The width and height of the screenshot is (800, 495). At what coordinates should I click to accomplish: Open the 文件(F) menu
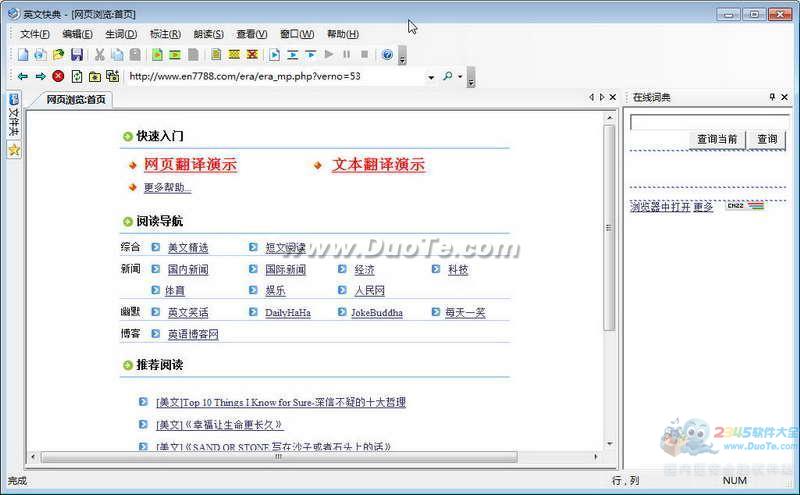pyautogui.click(x=35, y=34)
